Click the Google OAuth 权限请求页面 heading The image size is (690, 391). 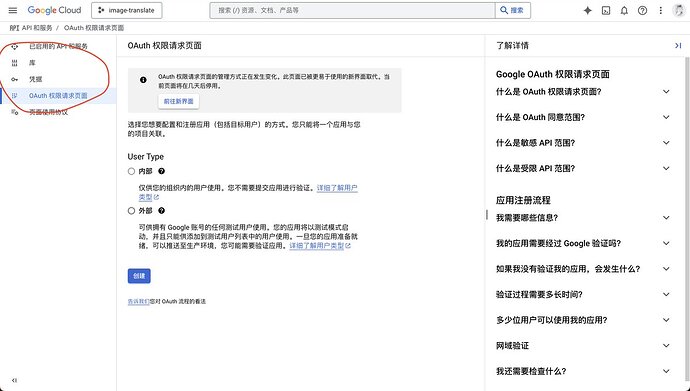[x=553, y=74]
